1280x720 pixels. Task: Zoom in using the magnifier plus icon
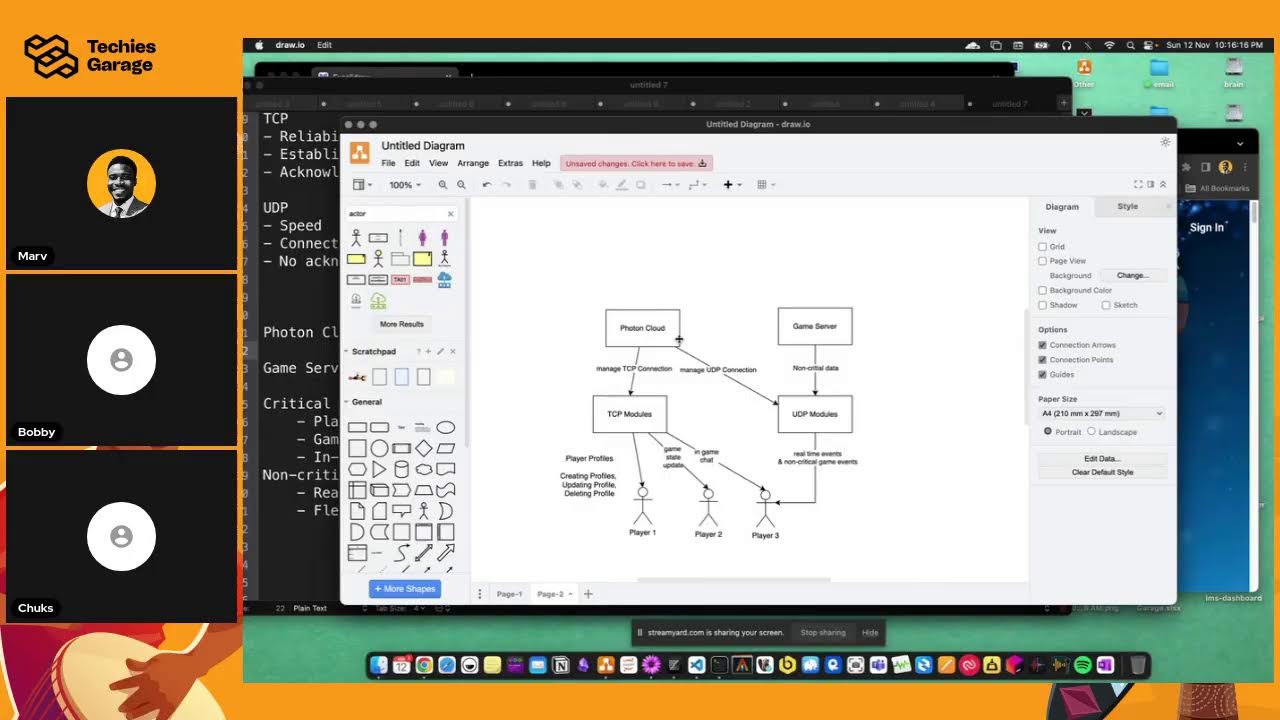click(x=443, y=185)
